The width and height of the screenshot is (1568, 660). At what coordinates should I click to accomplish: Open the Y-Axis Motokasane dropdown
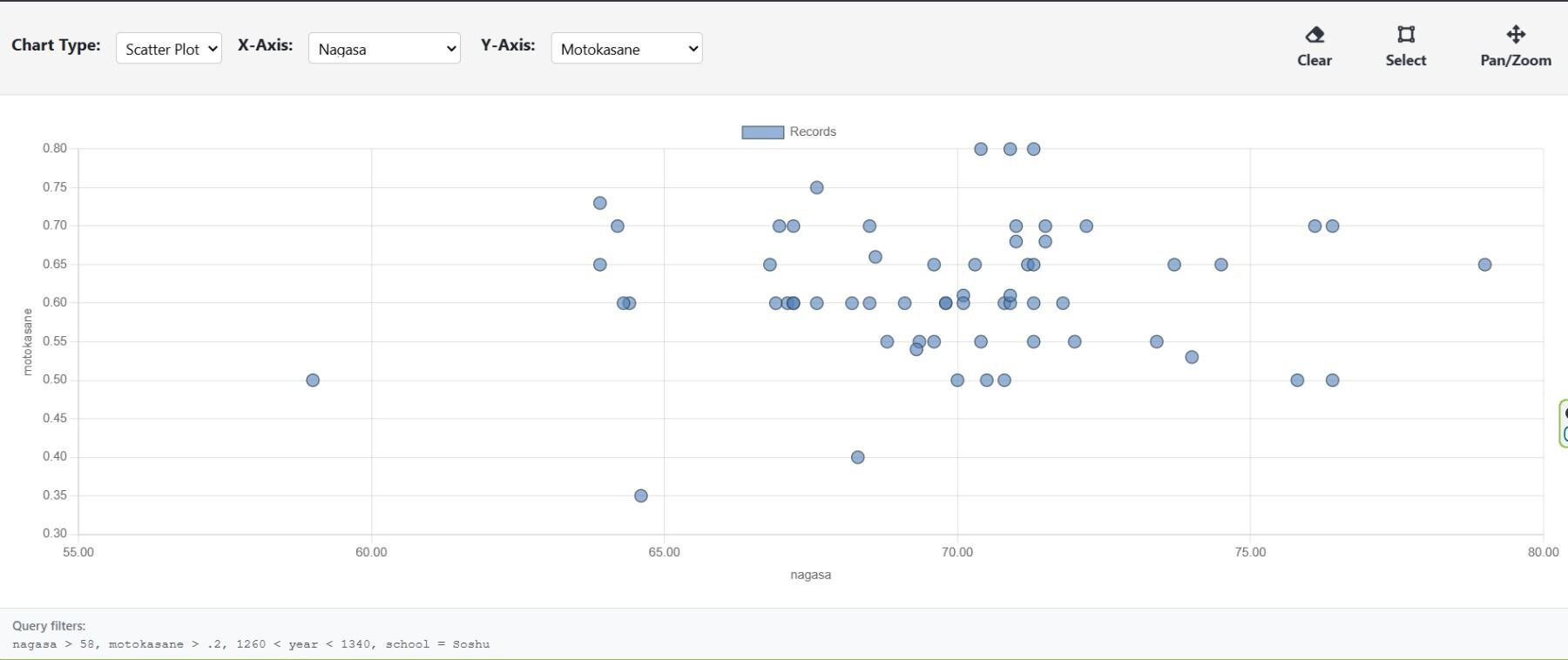coord(627,49)
